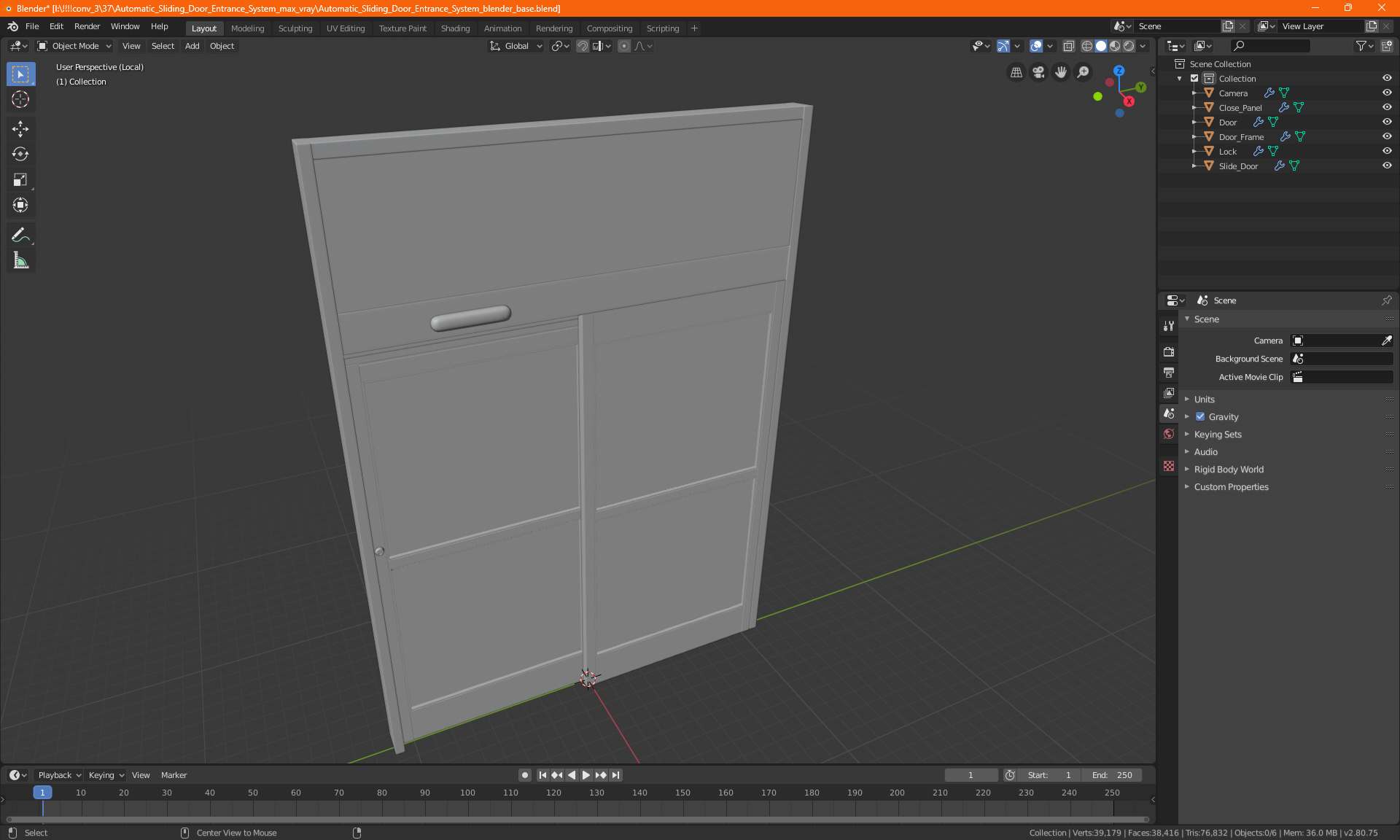Switch to the Sculpting workspace tab
1400x840 pixels.
tap(295, 28)
